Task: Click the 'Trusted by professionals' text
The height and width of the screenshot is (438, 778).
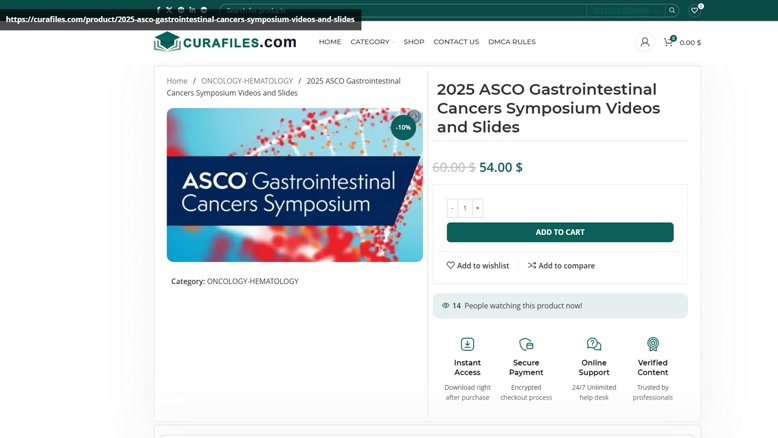Action: (x=653, y=392)
